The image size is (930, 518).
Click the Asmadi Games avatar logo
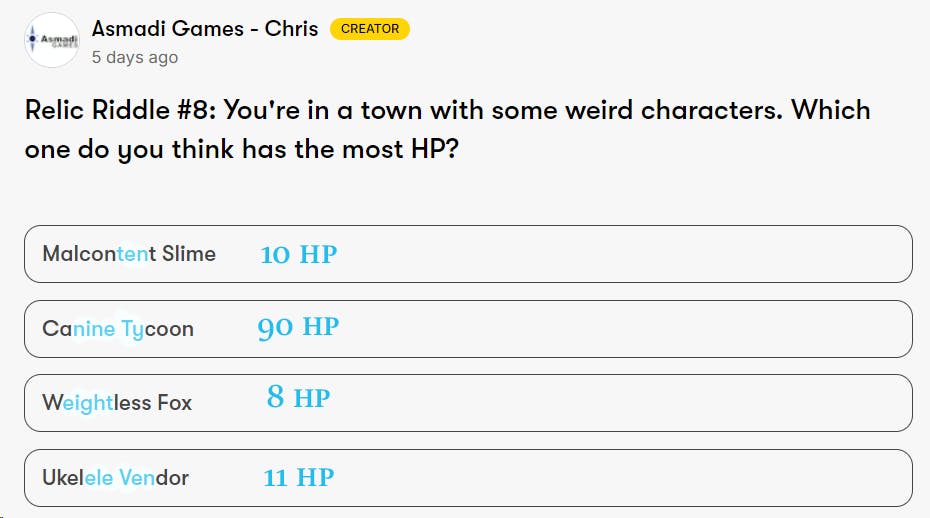click(52, 40)
